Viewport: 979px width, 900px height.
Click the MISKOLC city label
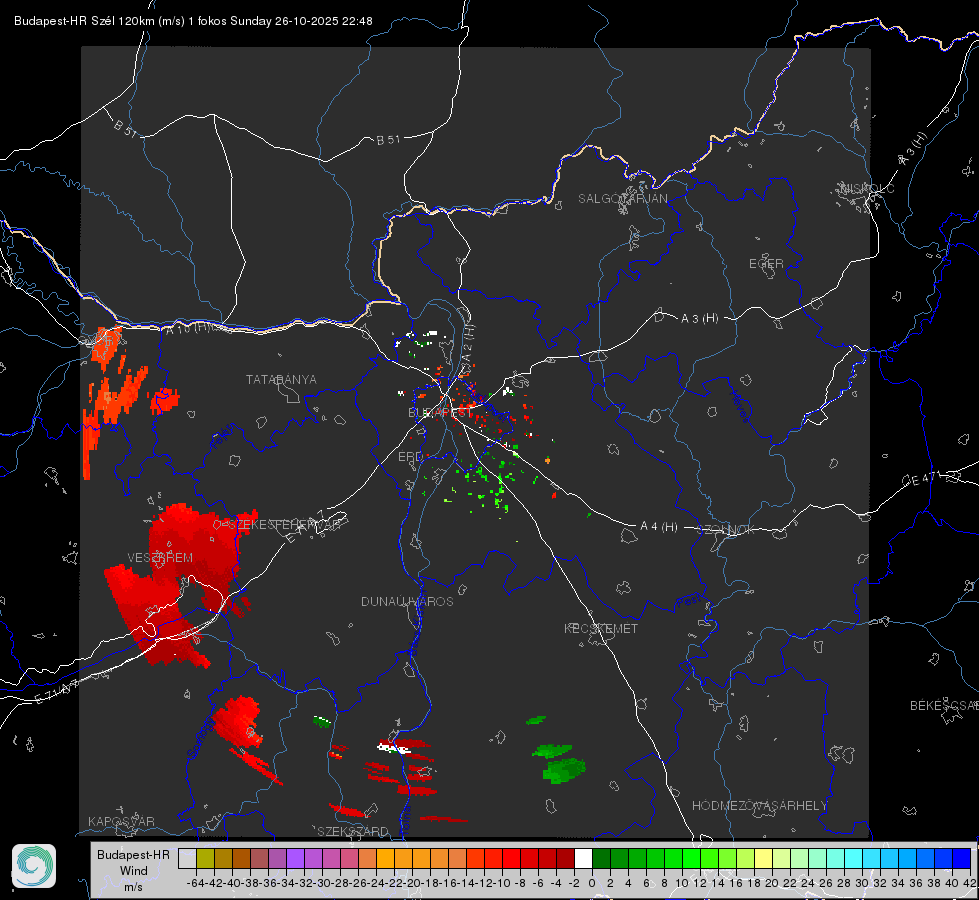[866, 188]
